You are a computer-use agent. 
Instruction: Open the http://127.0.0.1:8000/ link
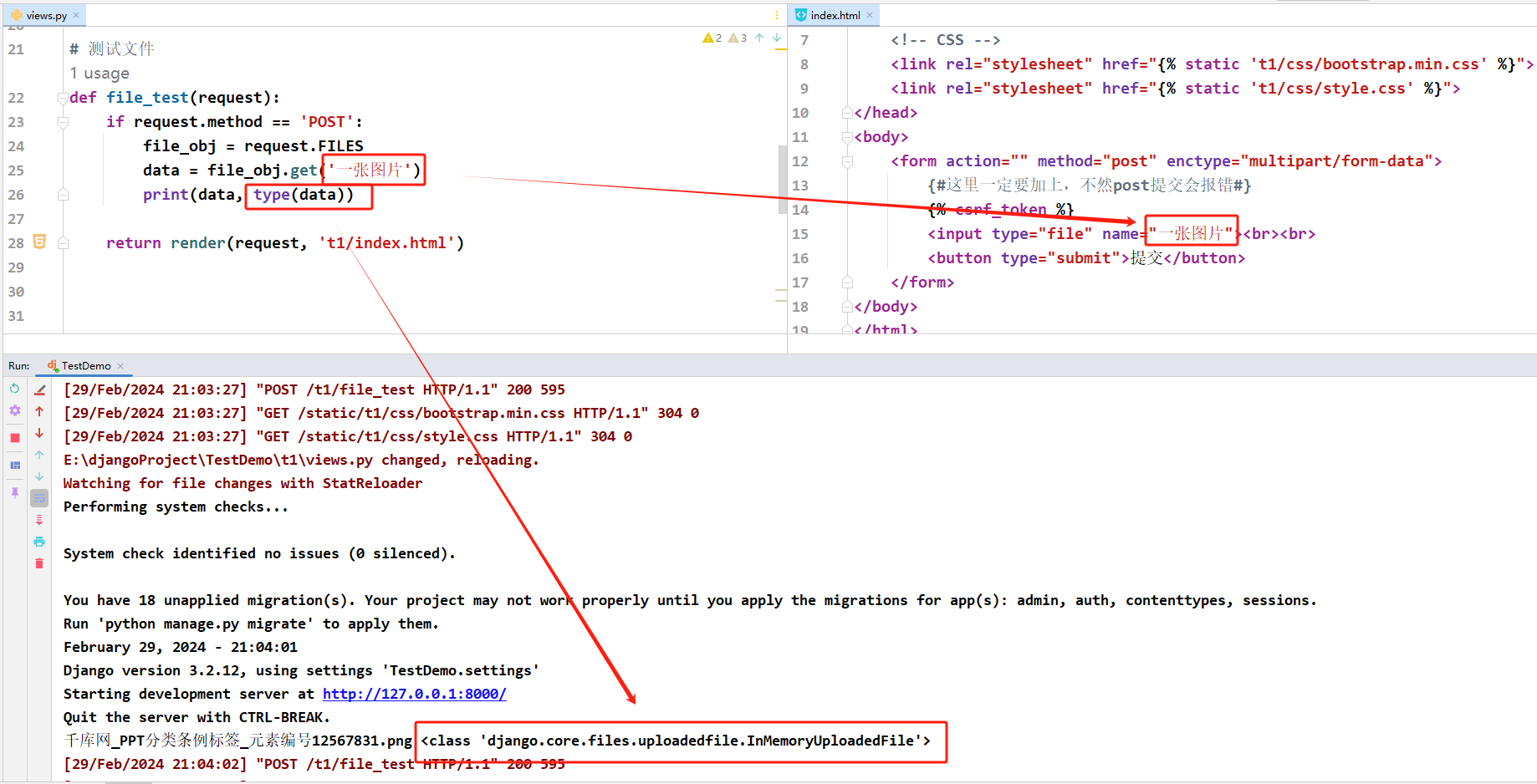415,694
